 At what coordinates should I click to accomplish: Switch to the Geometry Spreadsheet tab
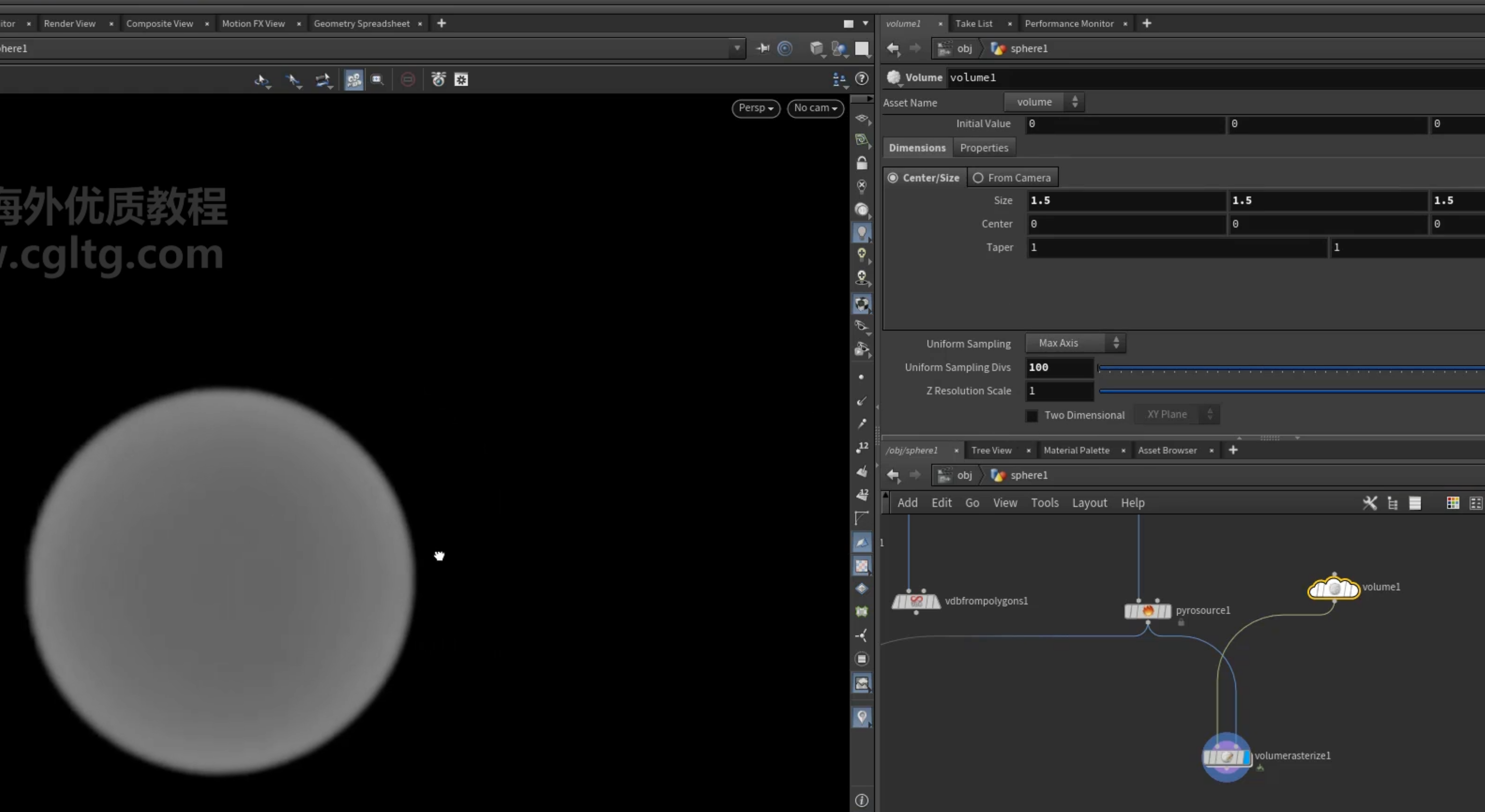(x=361, y=23)
